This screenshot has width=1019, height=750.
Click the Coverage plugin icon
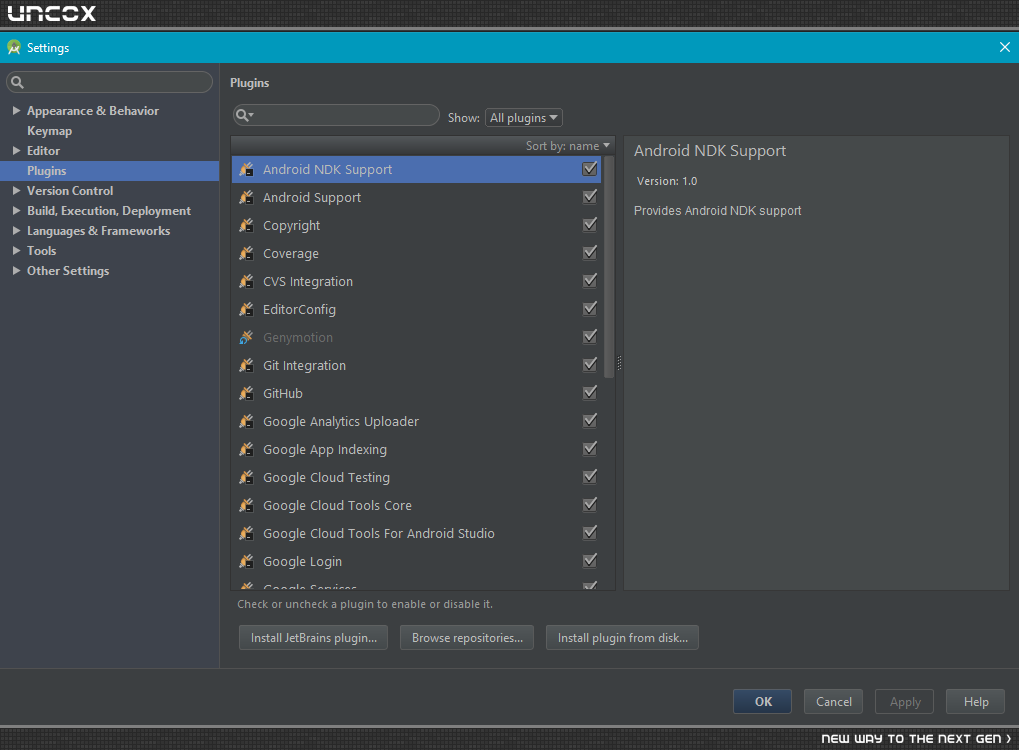pyautogui.click(x=246, y=253)
